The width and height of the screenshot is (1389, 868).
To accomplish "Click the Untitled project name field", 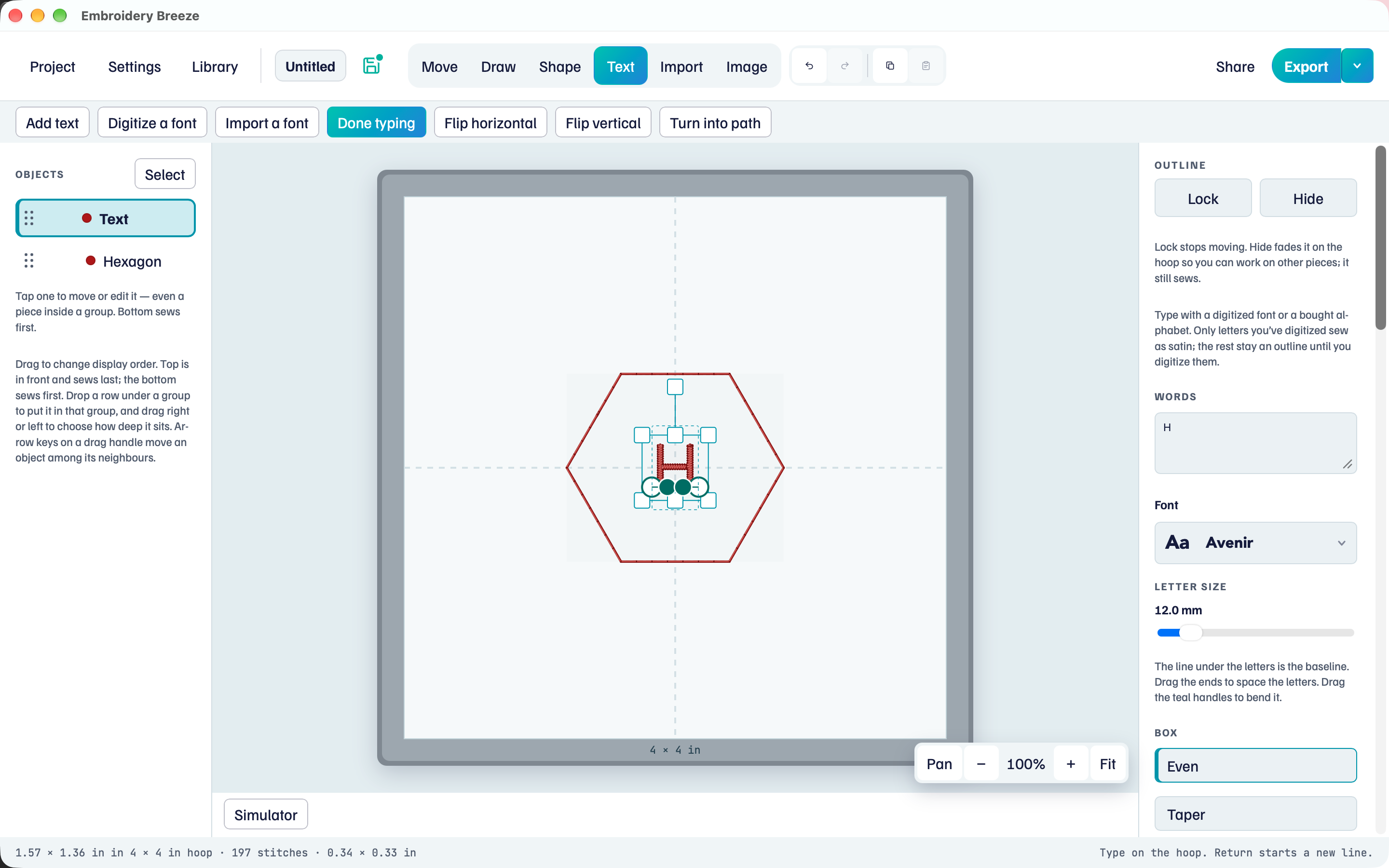I will [310, 66].
